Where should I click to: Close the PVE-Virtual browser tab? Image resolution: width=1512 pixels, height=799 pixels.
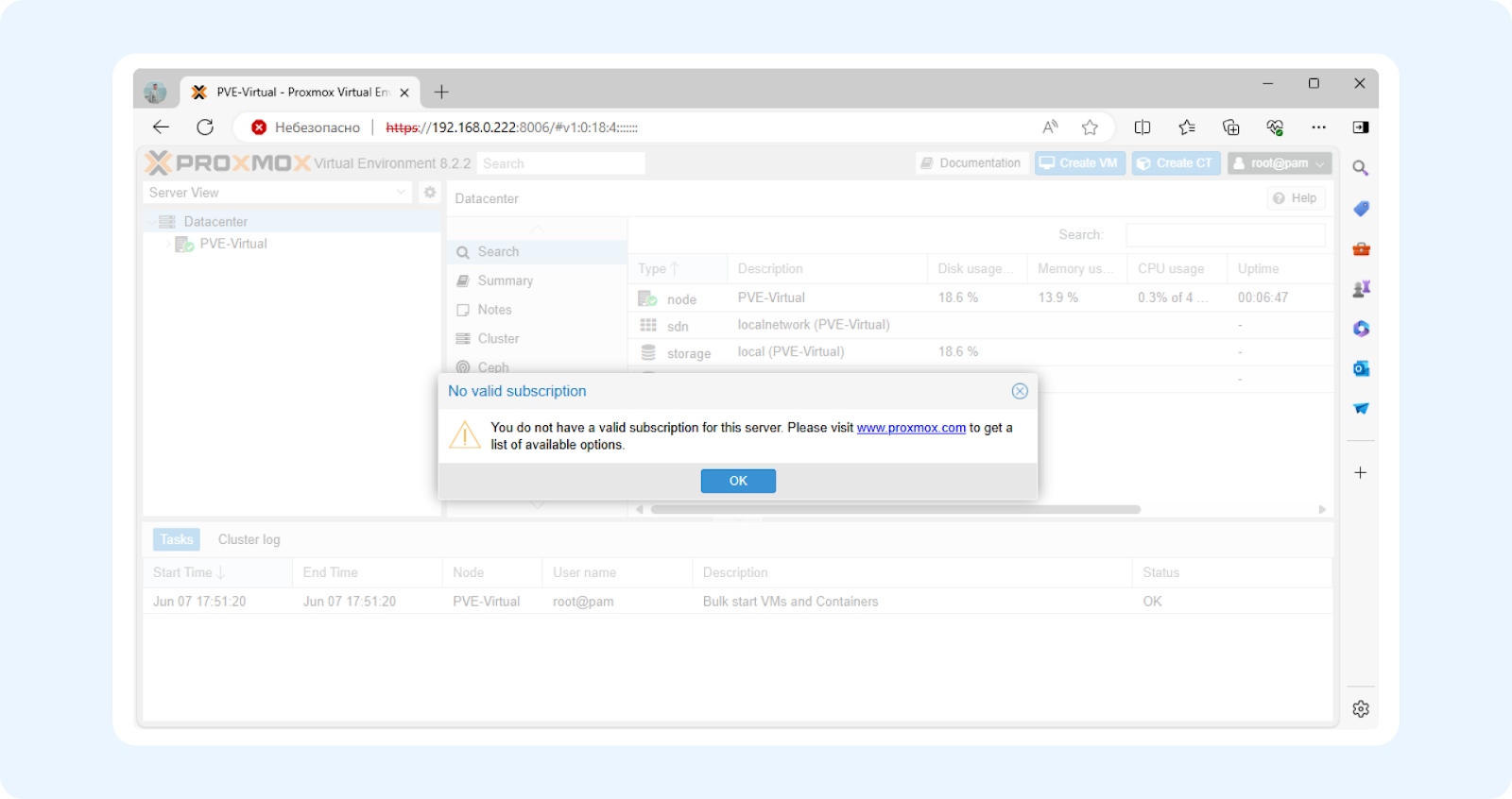tap(404, 93)
